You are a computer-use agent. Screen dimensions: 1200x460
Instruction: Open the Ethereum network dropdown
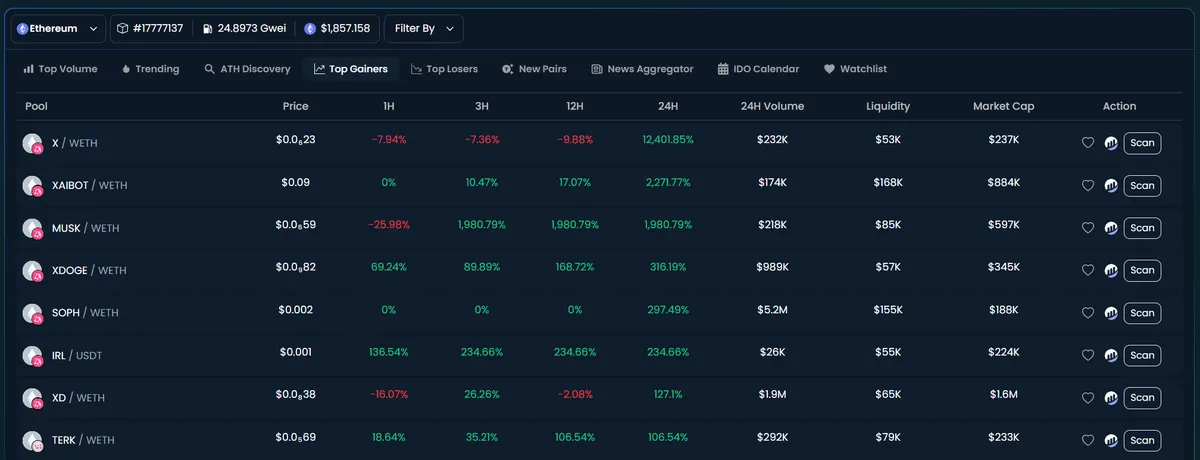tap(58, 29)
